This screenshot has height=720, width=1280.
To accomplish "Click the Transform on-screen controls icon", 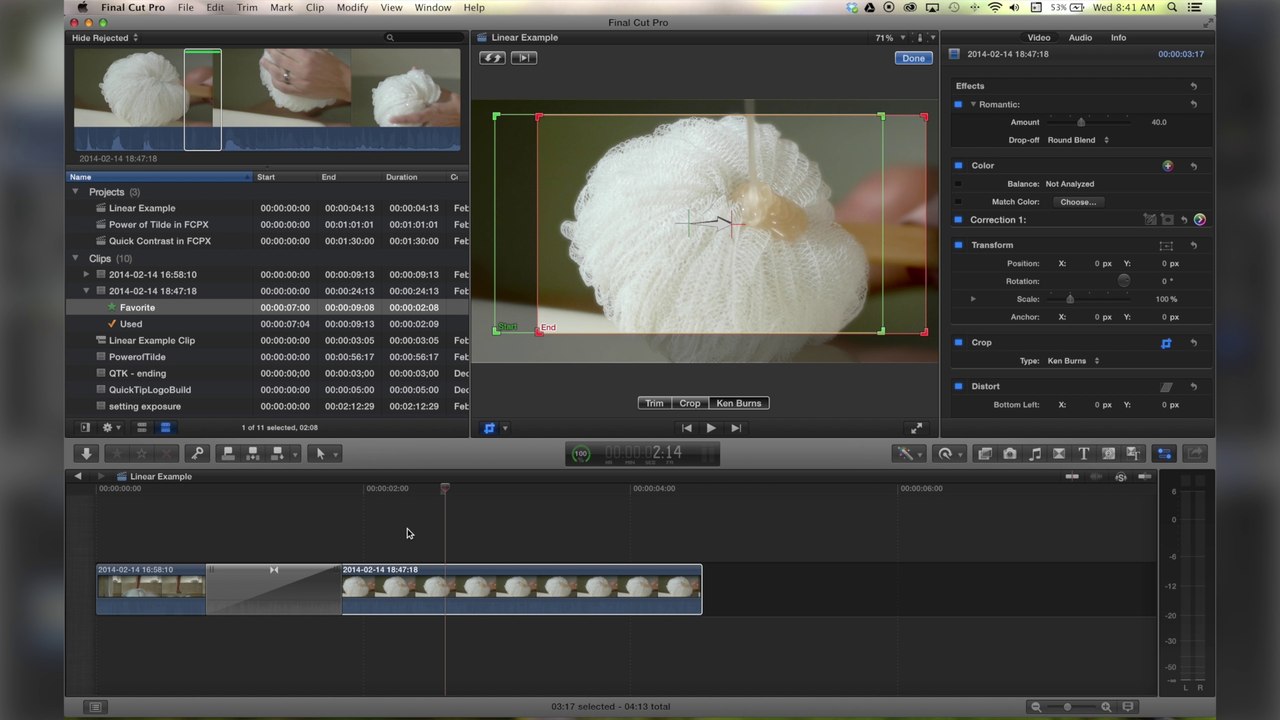I will tap(1166, 245).
